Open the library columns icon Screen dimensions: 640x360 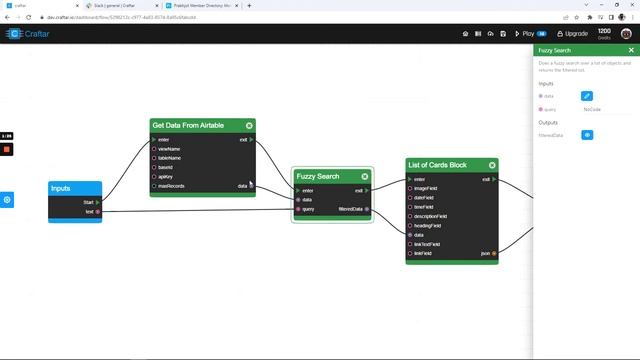[x=478, y=34]
